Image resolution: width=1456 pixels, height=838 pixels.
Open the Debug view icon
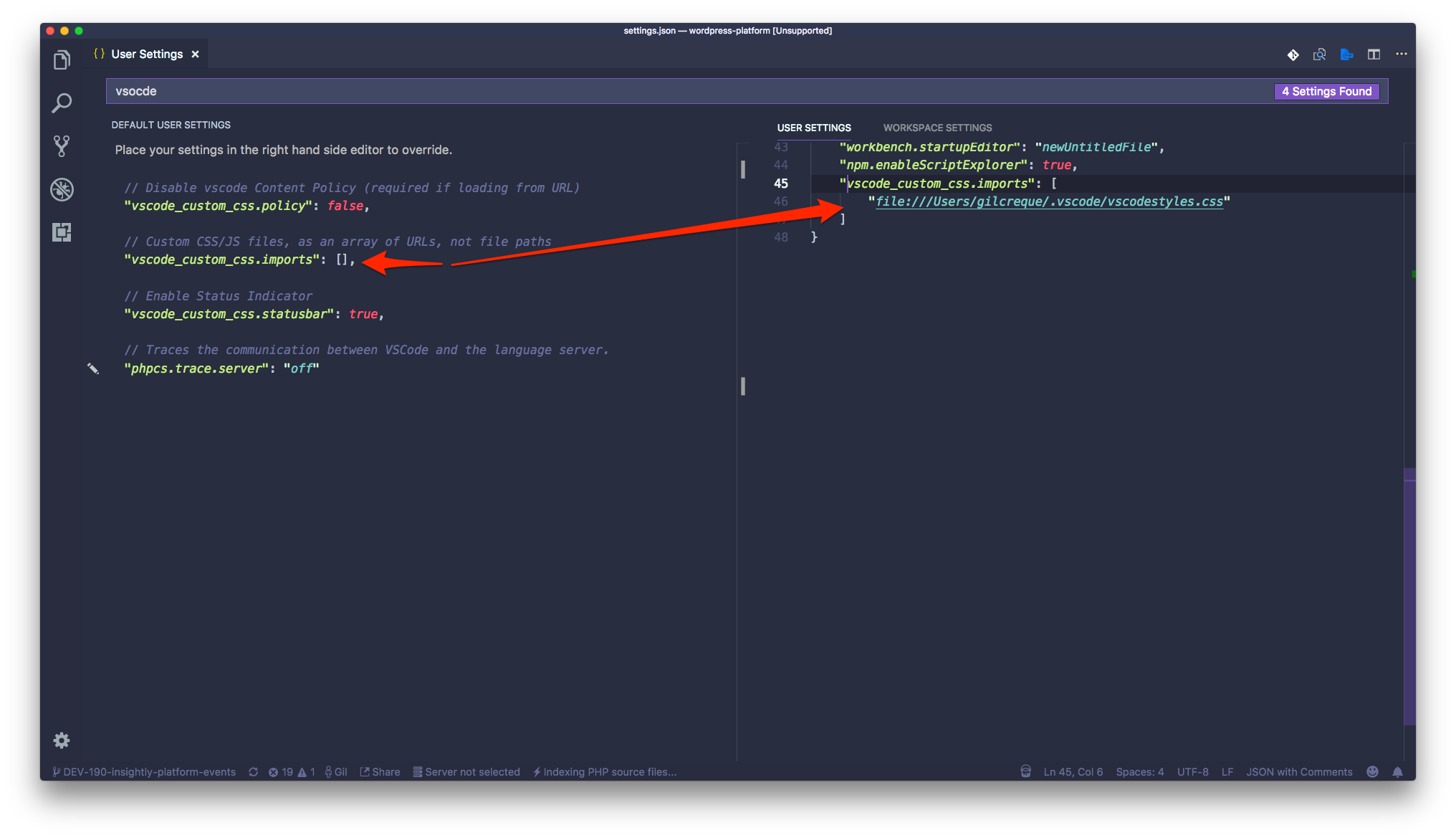point(62,189)
